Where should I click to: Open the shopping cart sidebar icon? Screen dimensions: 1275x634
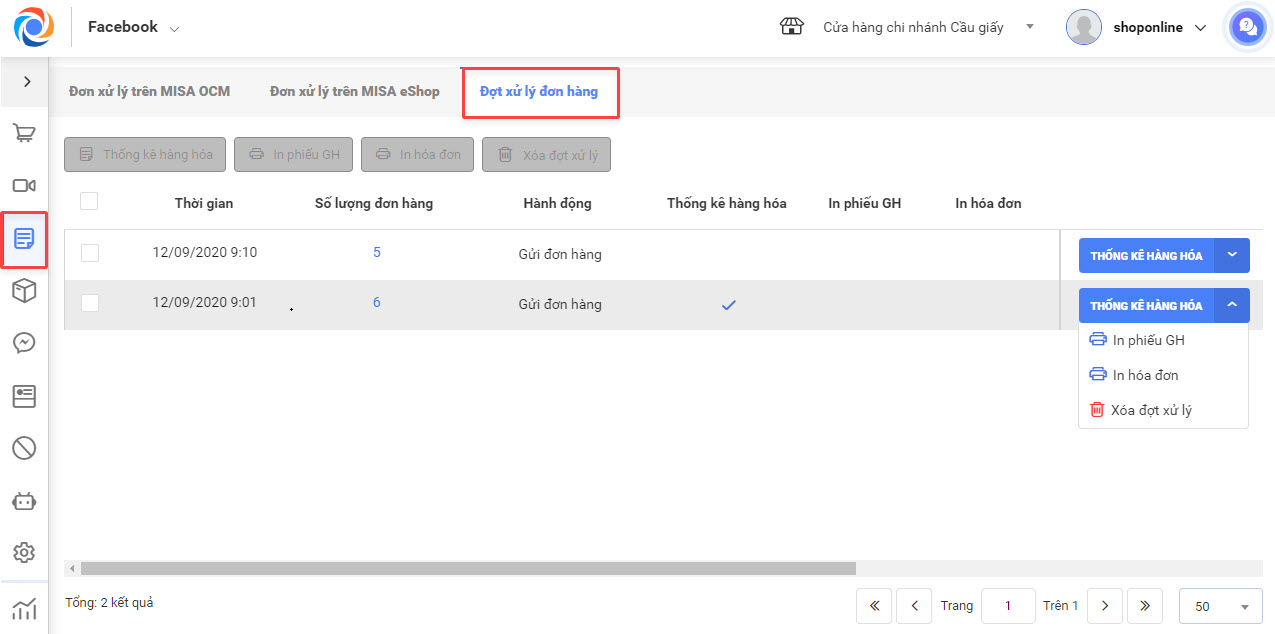point(24,133)
